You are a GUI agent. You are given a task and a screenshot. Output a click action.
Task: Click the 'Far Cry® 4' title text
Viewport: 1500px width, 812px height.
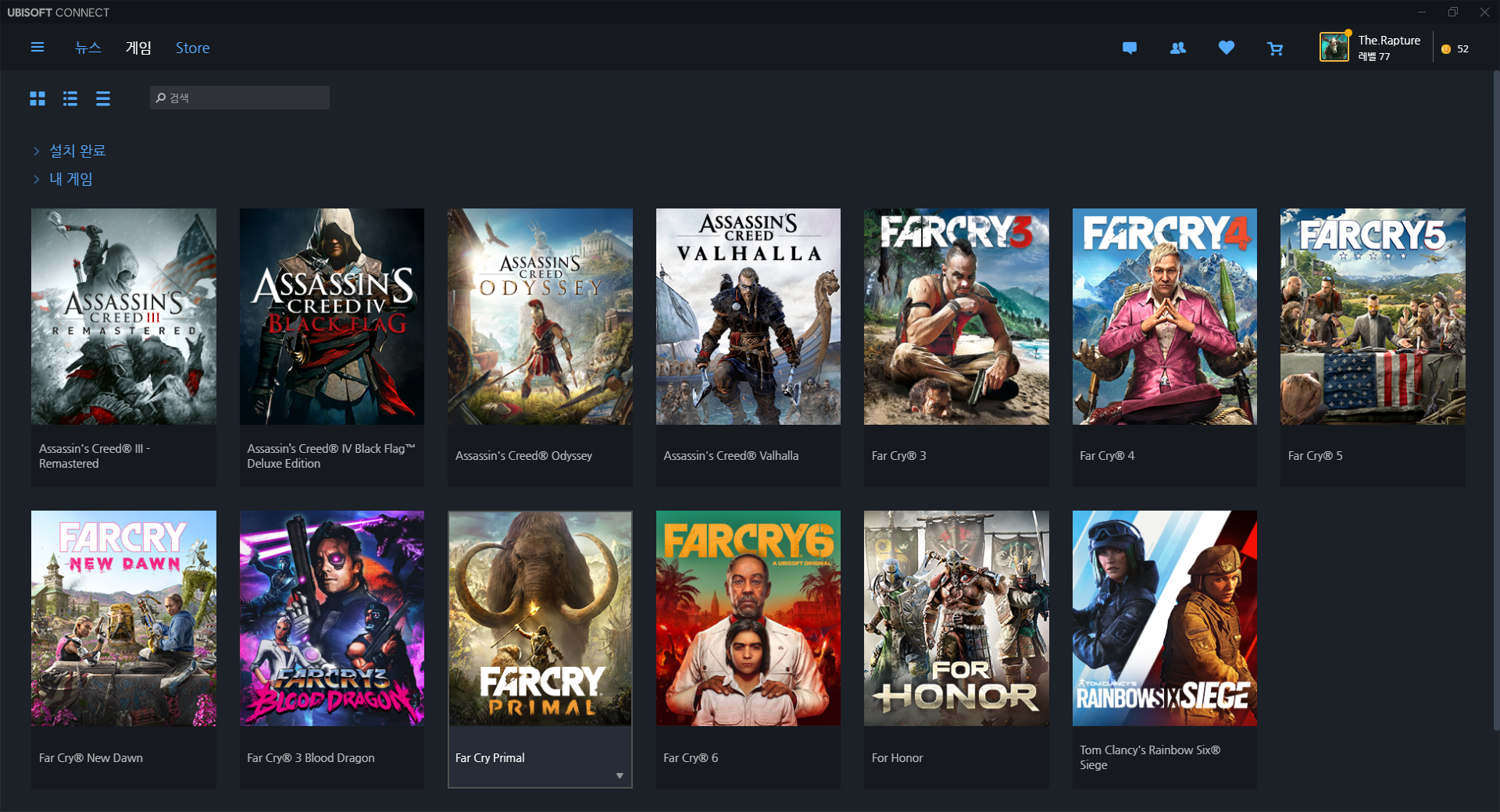tap(1107, 456)
